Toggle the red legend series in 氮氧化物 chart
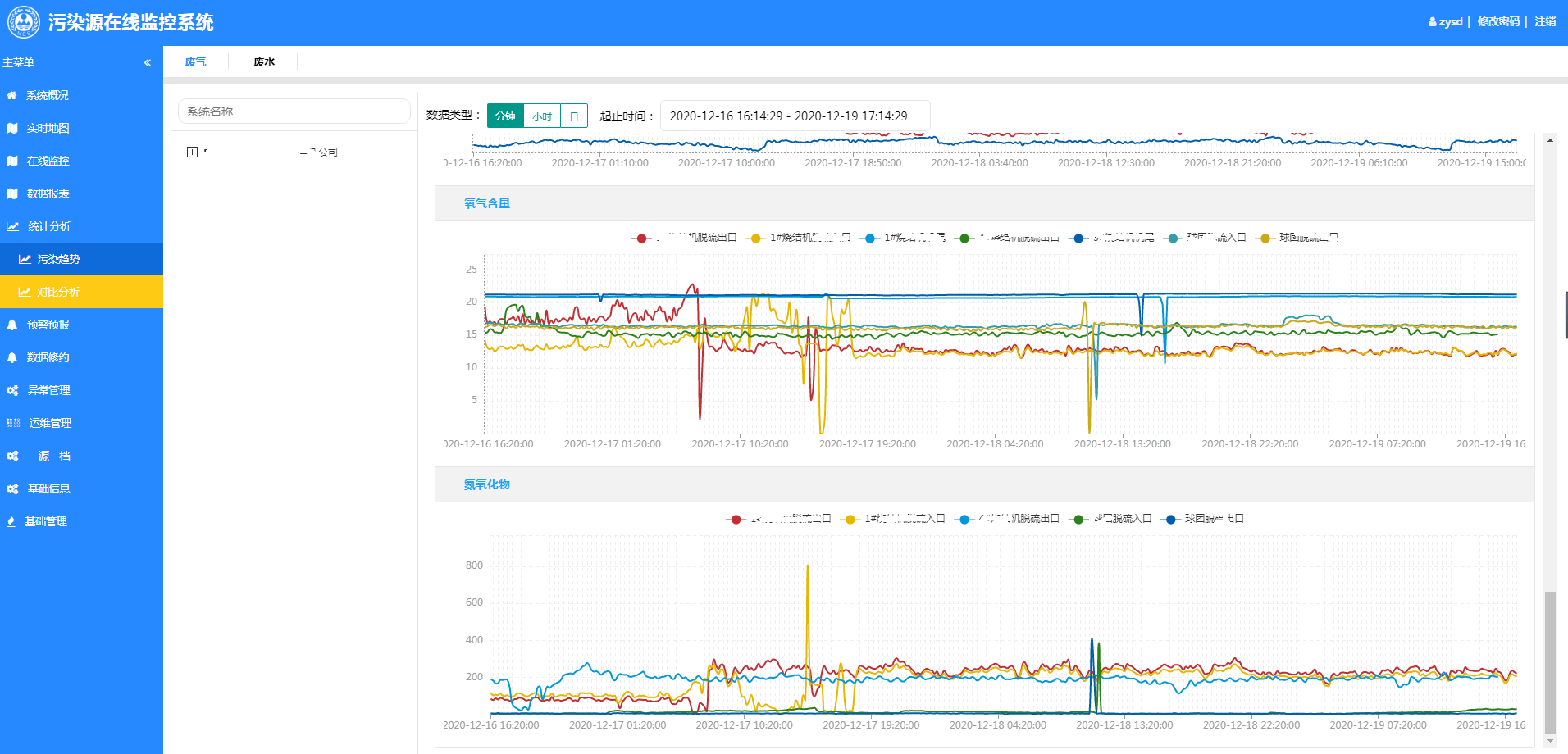The width and height of the screenshot is (1568, 754). [736, 519]
